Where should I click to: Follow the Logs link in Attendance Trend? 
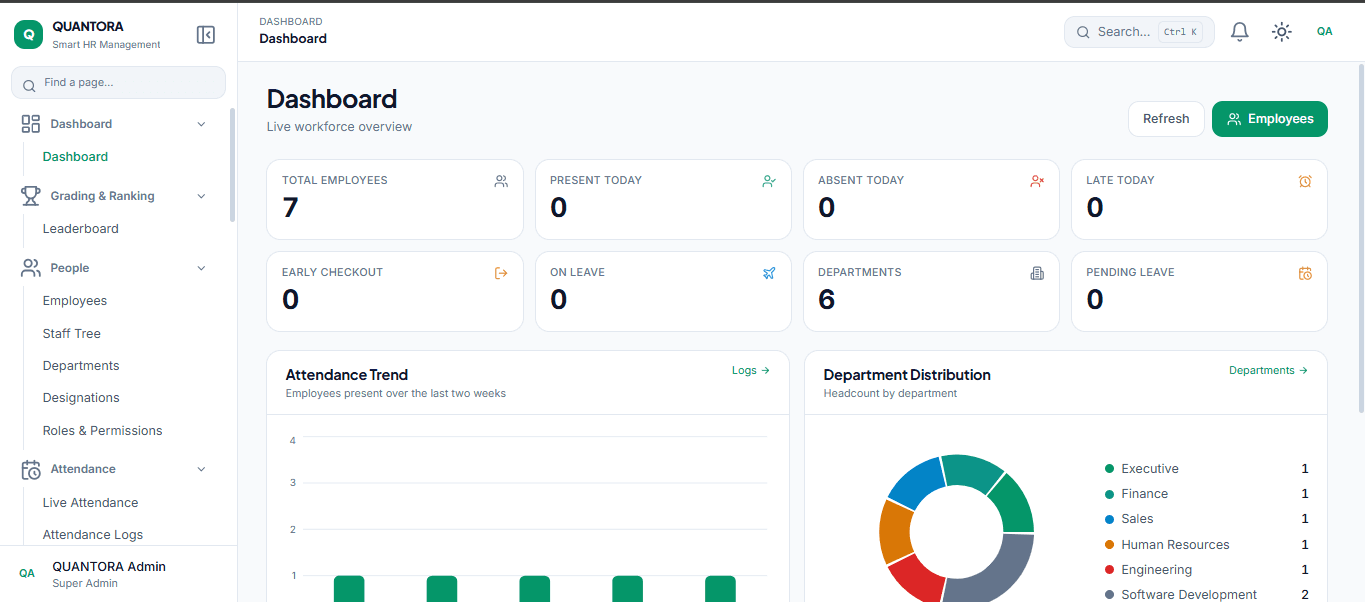(751, 370)
